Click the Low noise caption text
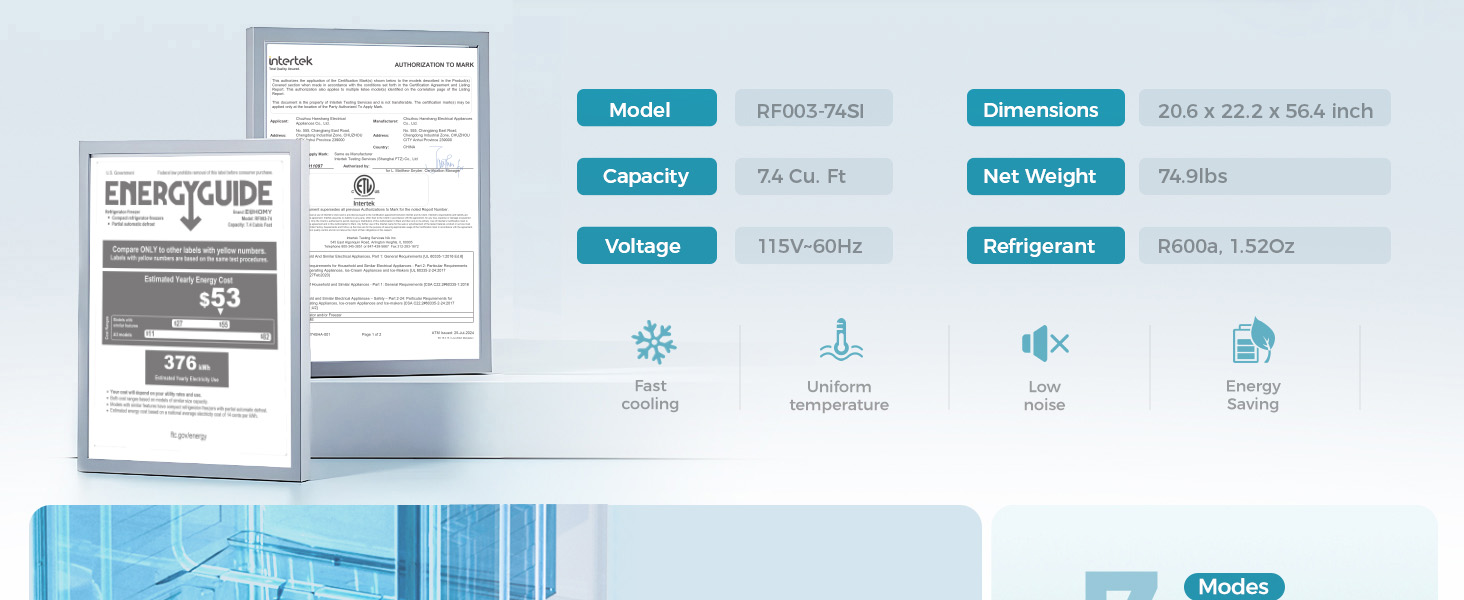The width and height of the screenshot is (1464, 600). 1044,396
